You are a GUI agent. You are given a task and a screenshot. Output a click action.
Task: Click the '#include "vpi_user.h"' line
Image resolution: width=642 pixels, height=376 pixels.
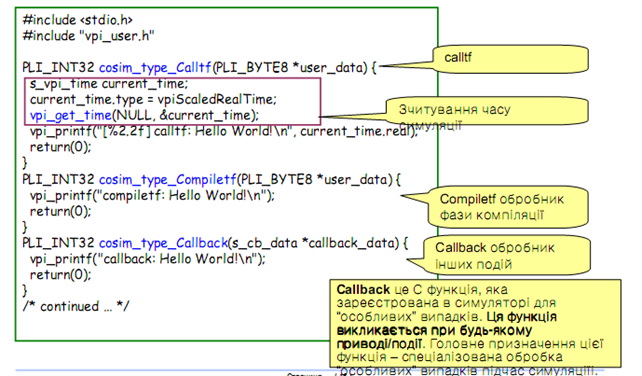88,36
